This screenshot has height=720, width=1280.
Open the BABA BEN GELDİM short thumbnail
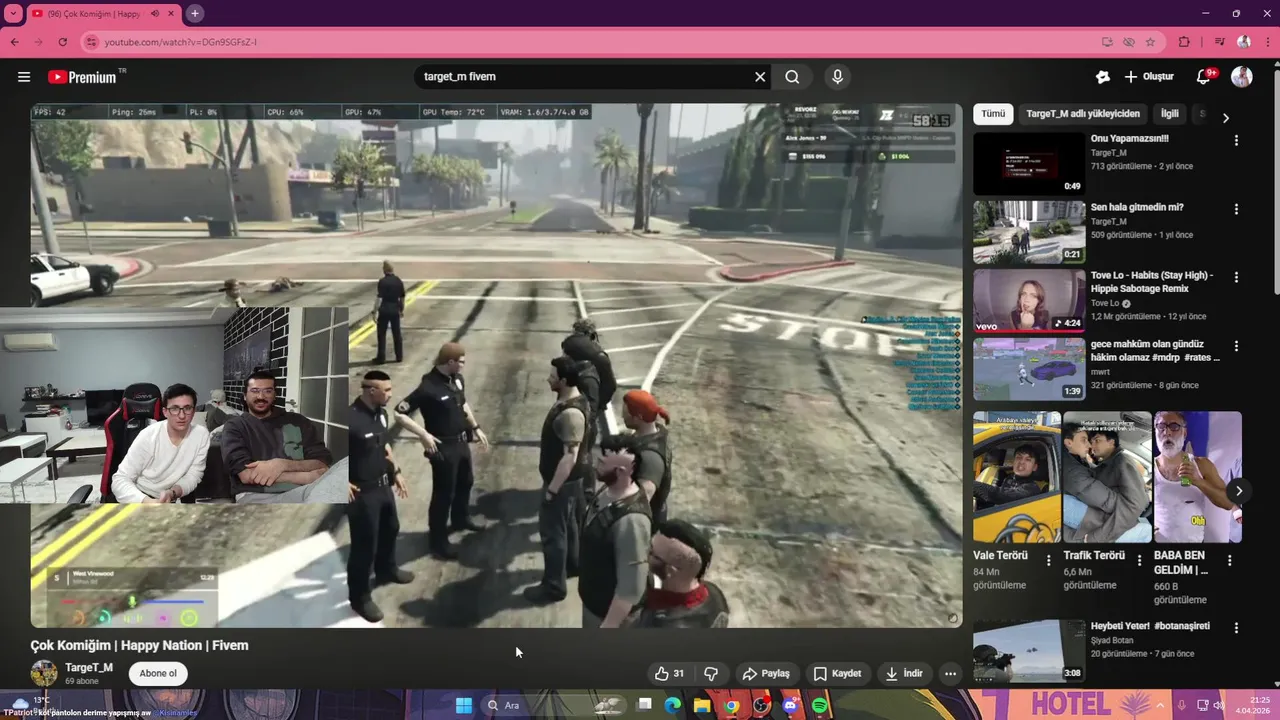coord(1198,477)
